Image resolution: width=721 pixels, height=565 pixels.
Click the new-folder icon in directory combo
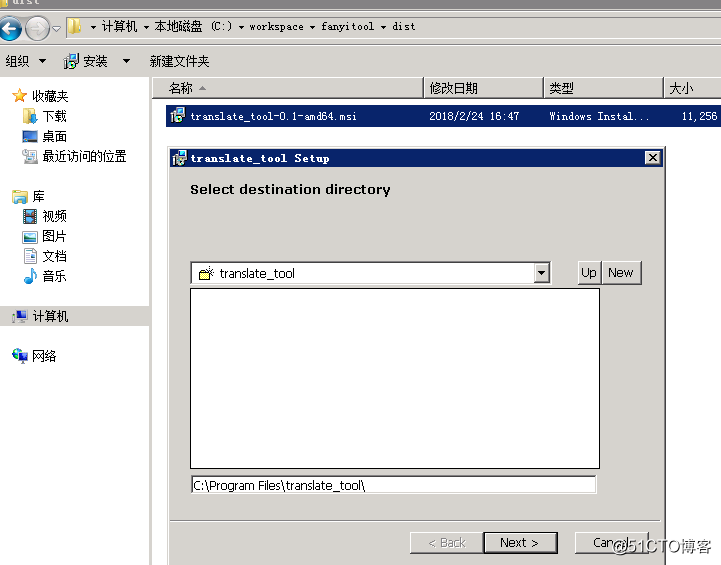click(206, 273)
